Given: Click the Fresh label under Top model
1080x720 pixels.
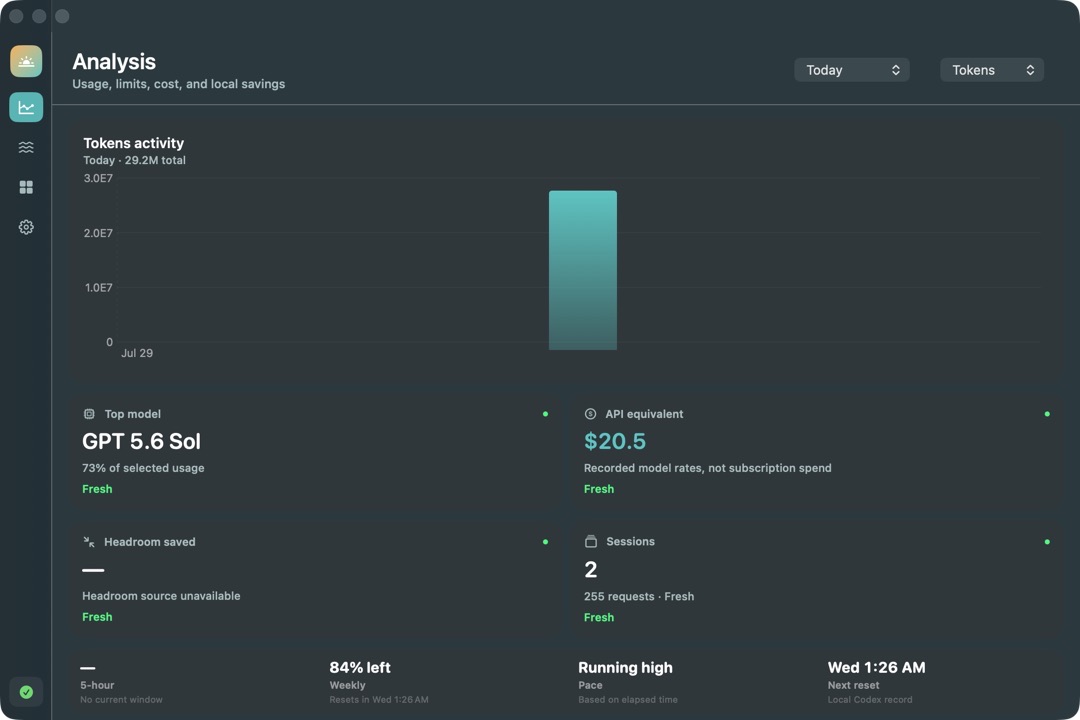Looking at the screenshot, I should click(x=97, y=489).
